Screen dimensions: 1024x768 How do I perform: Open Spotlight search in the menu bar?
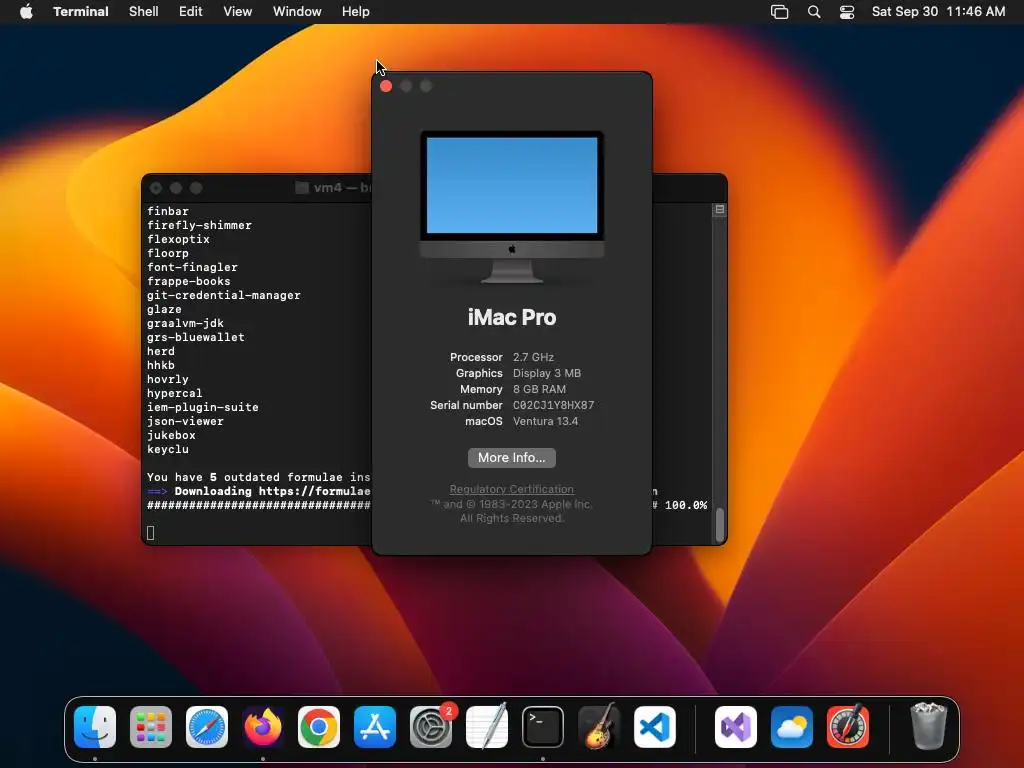814,12
